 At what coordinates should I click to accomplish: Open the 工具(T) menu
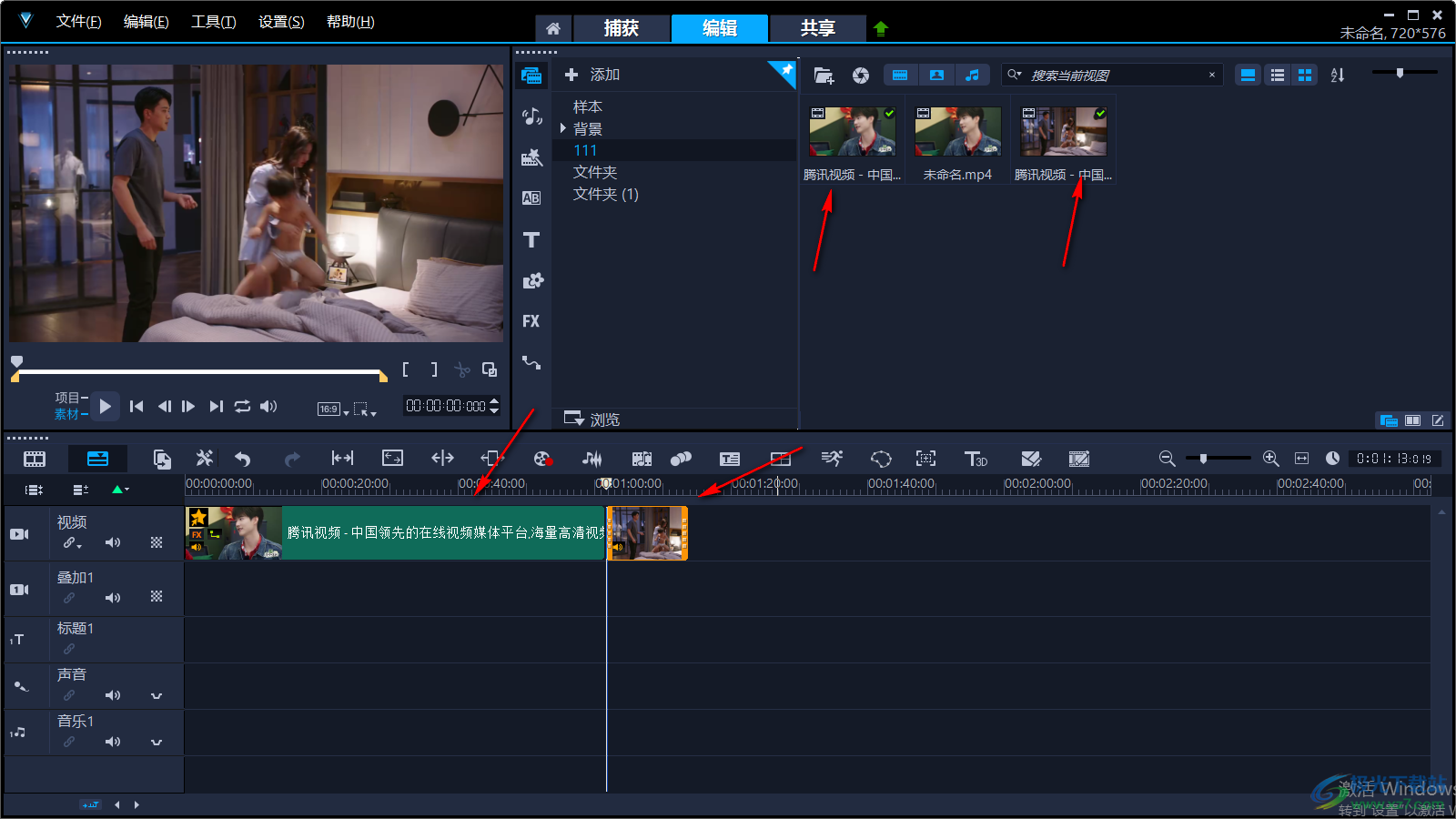pos(214,22)
